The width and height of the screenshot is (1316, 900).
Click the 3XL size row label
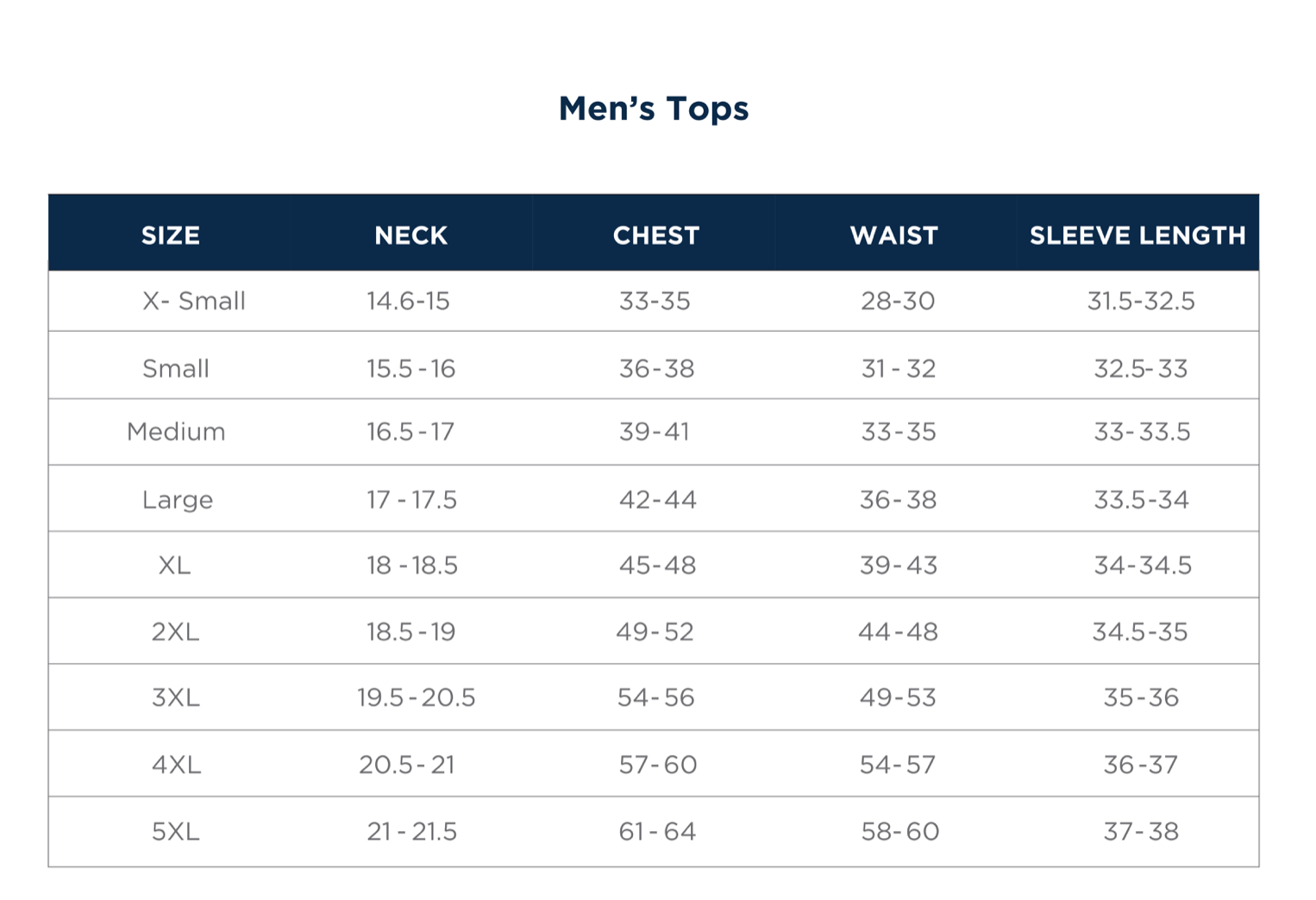tap(175, 697)
